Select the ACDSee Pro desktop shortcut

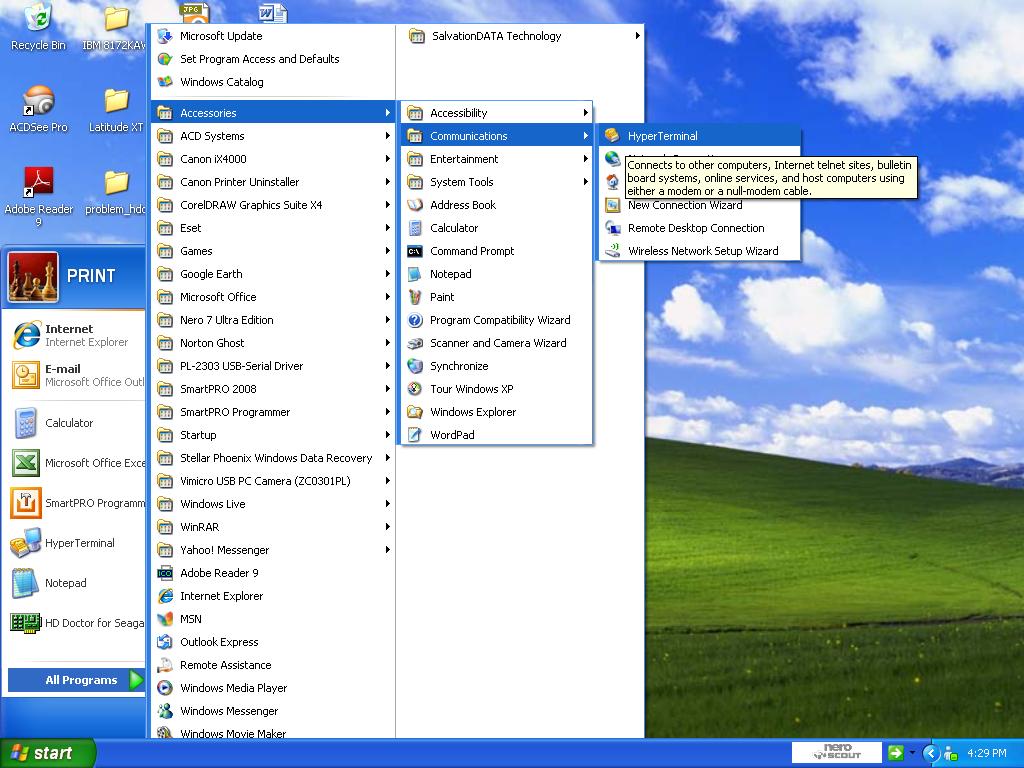coord(39,110)
